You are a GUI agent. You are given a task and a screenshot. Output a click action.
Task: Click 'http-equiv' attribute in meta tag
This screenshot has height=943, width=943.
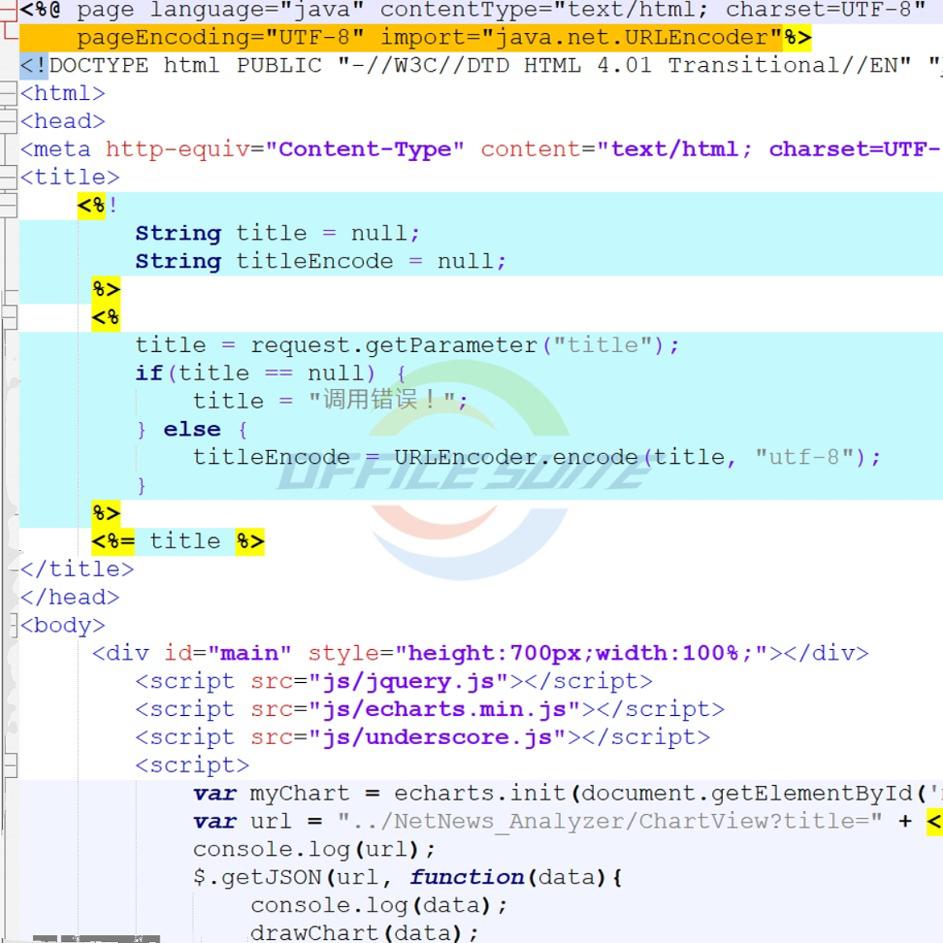point(177,149)
